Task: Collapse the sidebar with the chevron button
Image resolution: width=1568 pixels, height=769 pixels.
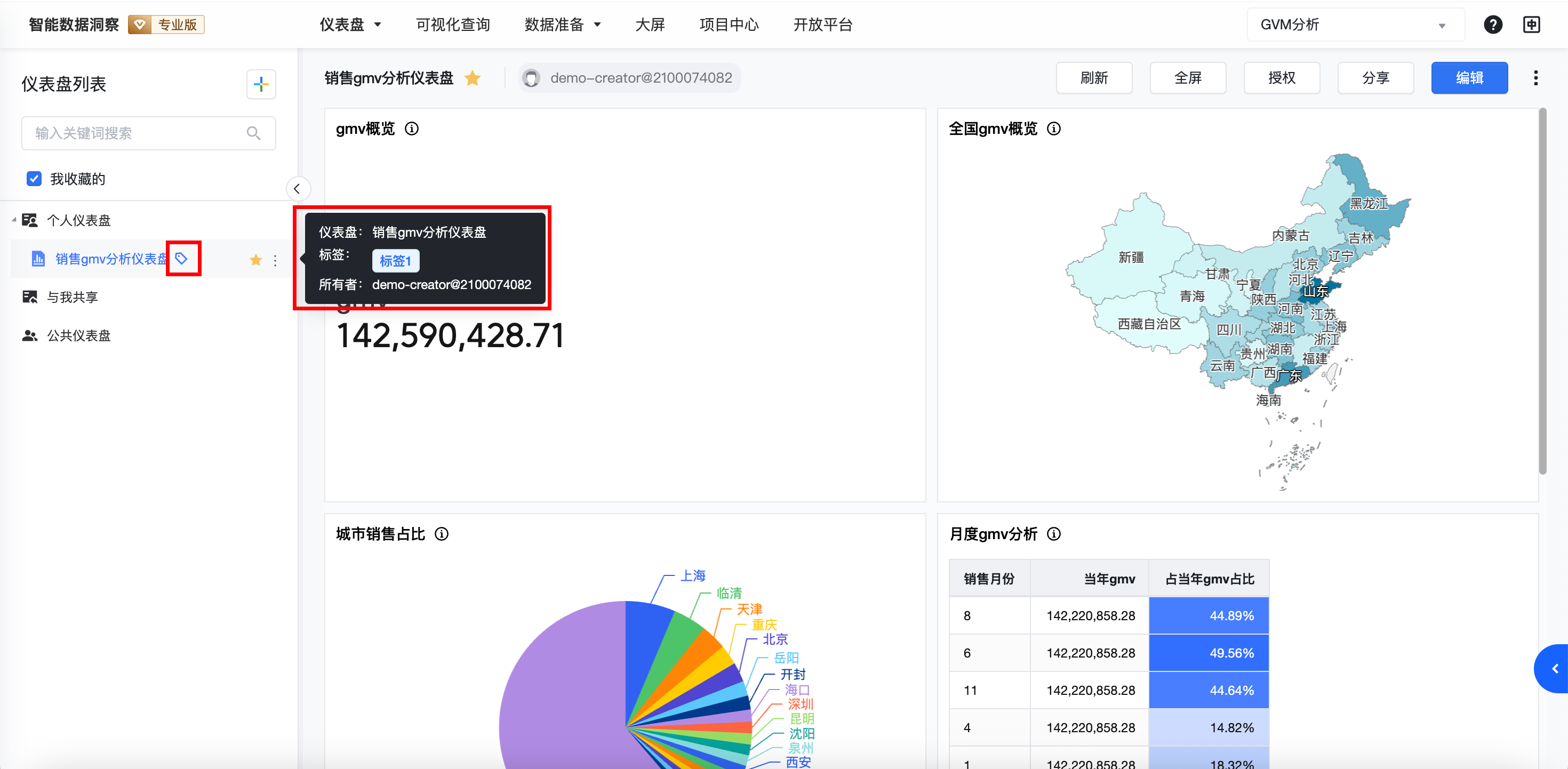Action: click(x=297, y=189)
